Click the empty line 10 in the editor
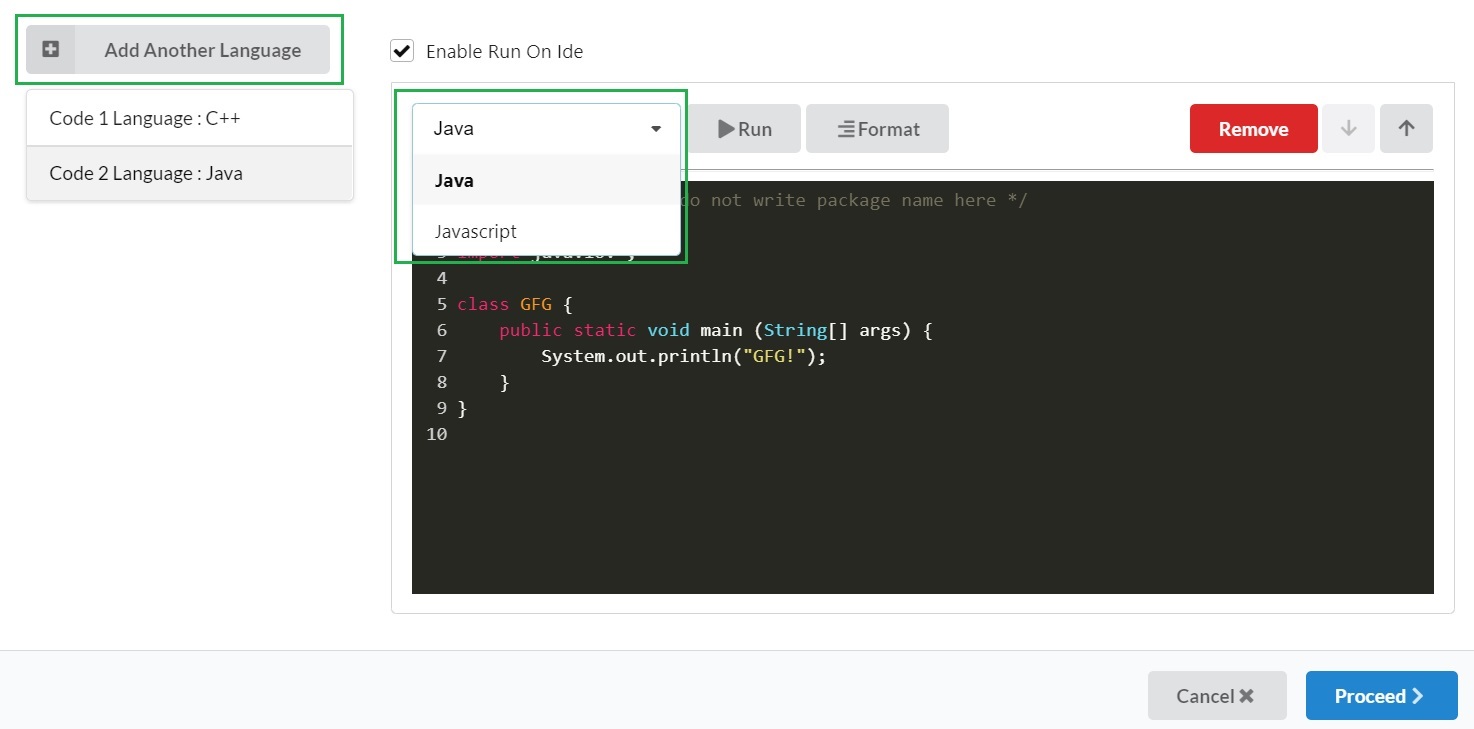The image size is (1474, 729). [x=700, y=434]
